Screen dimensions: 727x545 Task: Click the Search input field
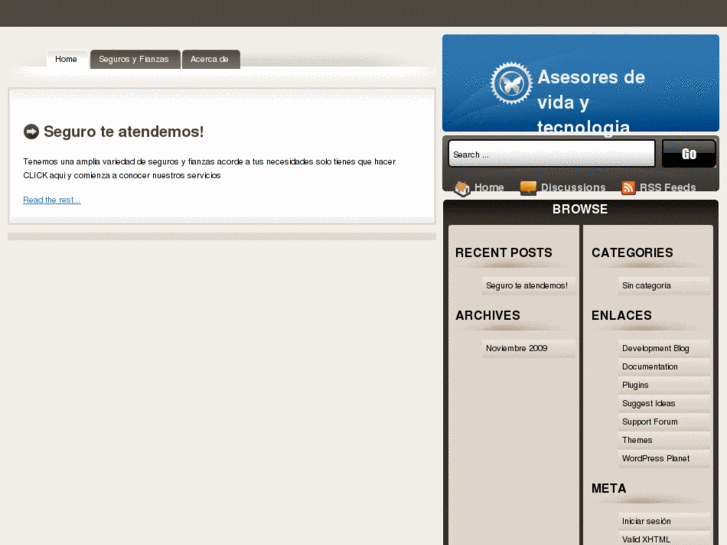(x=551, y=154)
